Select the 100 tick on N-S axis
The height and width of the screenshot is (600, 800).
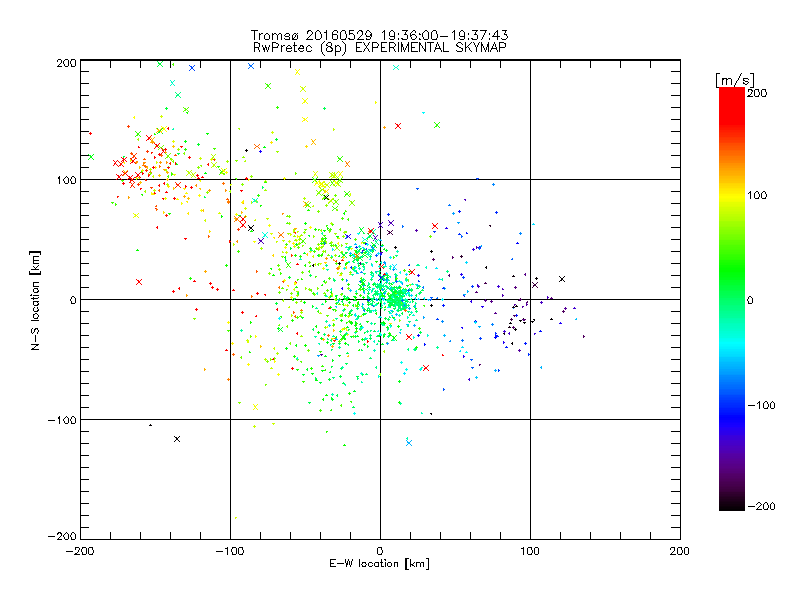tap(66, 180)
